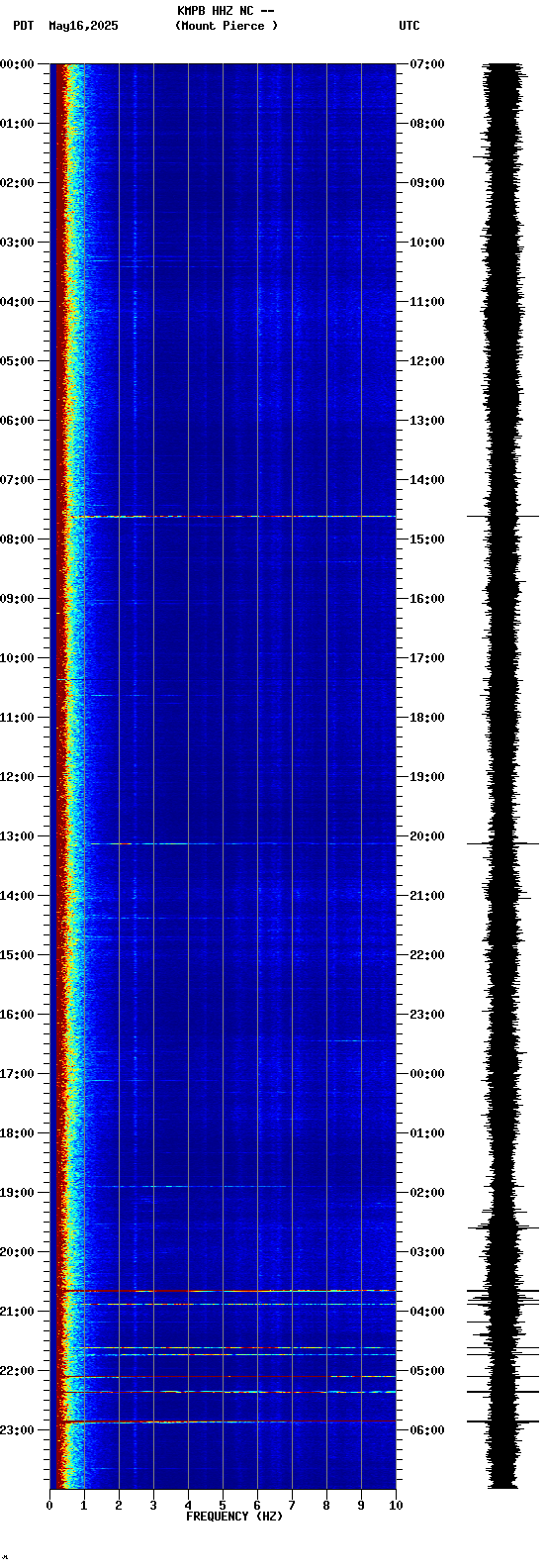Click the 'FREQUENCY (HZ)' axis label
This screenshot has width=546, height=1568.
point(234,1517)
